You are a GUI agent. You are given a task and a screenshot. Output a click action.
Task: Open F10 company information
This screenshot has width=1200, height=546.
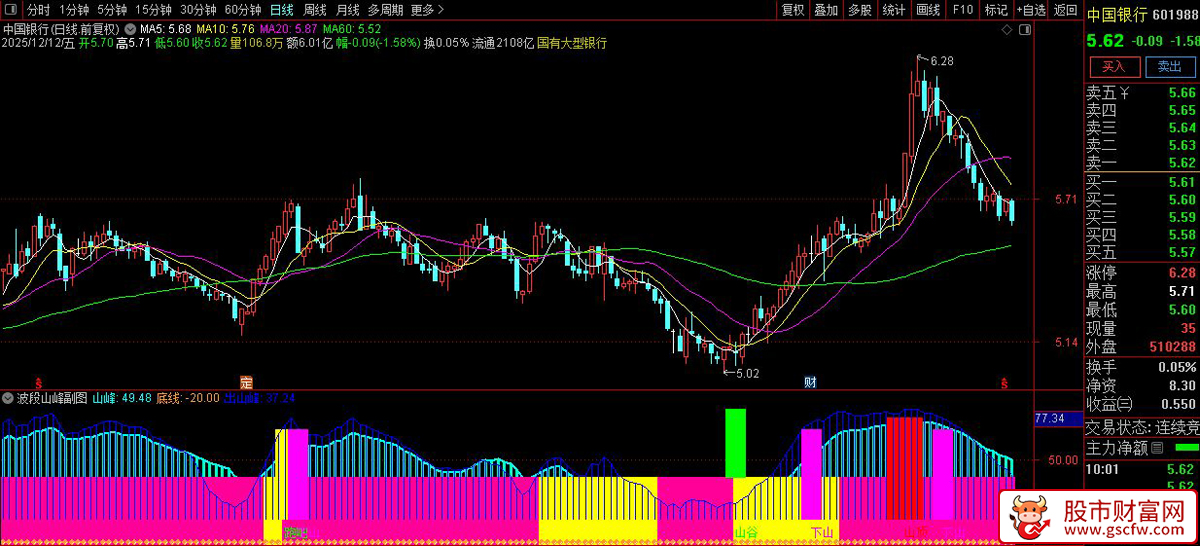(x=963, y=10)
